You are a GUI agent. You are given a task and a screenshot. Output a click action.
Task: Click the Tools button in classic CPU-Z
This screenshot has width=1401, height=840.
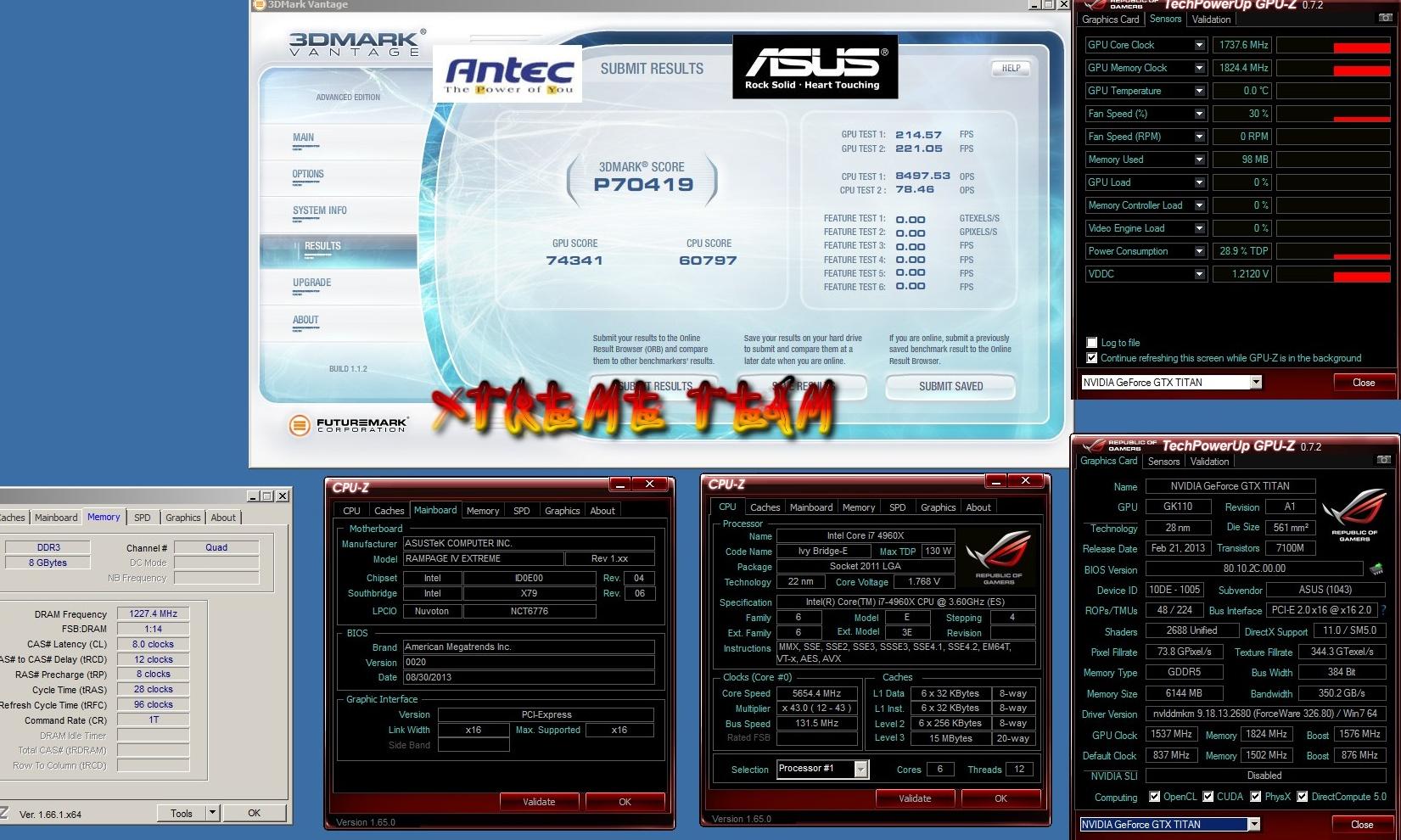182,813
